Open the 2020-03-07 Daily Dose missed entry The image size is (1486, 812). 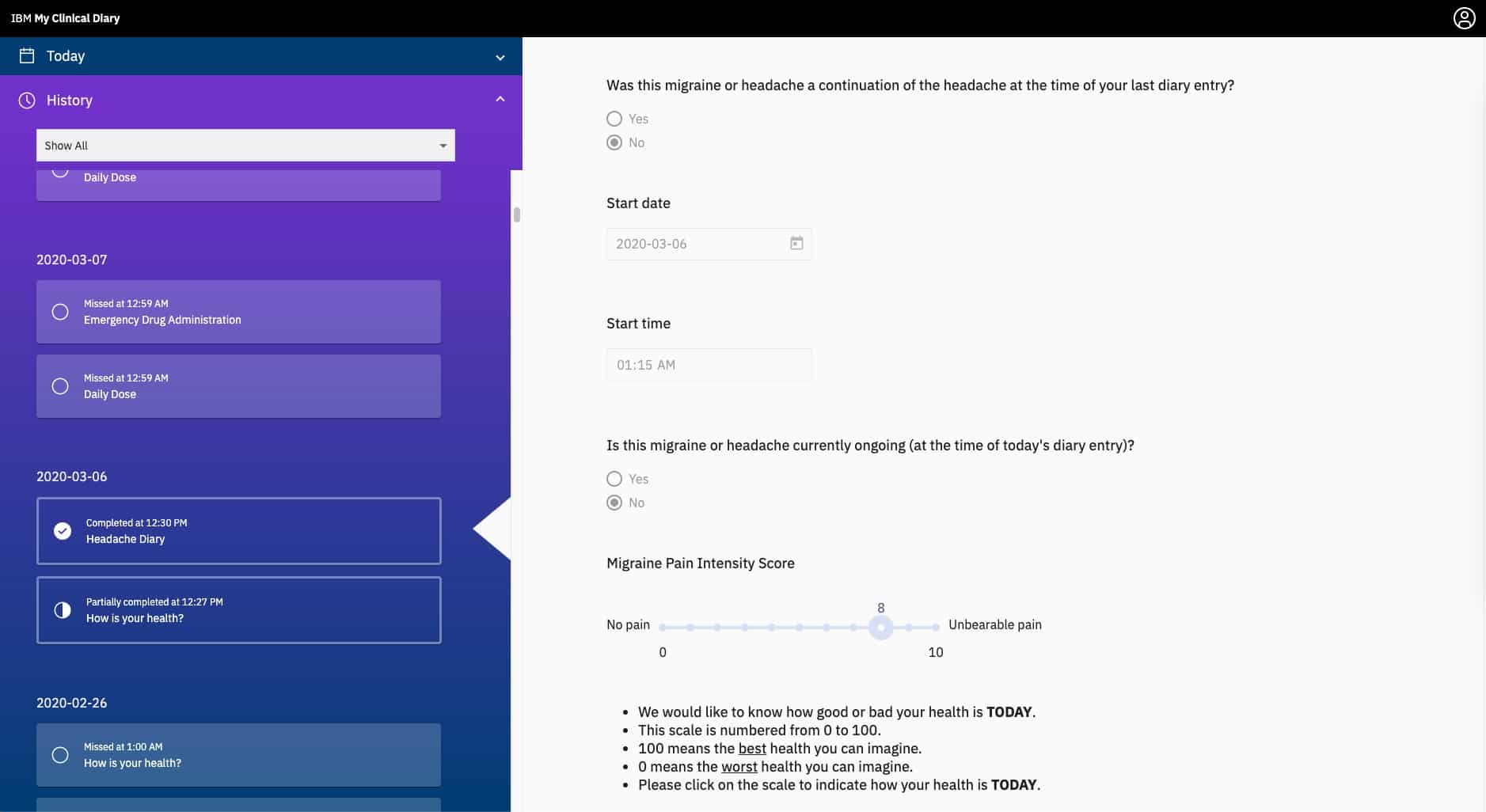click(238, 386)
